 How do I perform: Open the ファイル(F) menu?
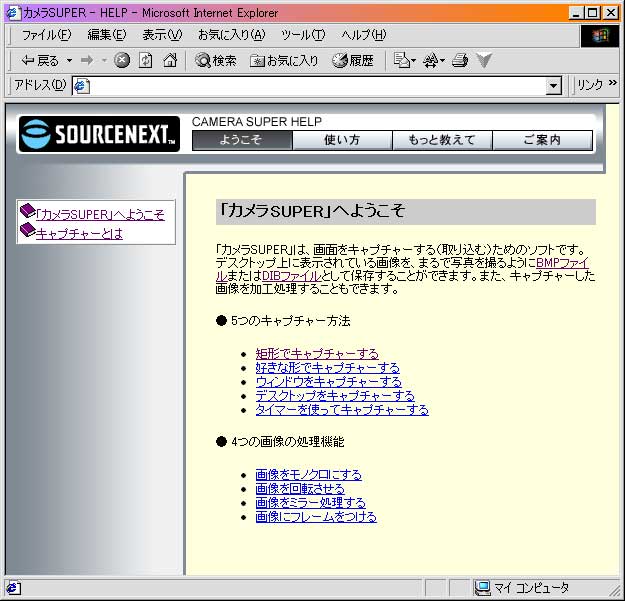click(47, 35)
